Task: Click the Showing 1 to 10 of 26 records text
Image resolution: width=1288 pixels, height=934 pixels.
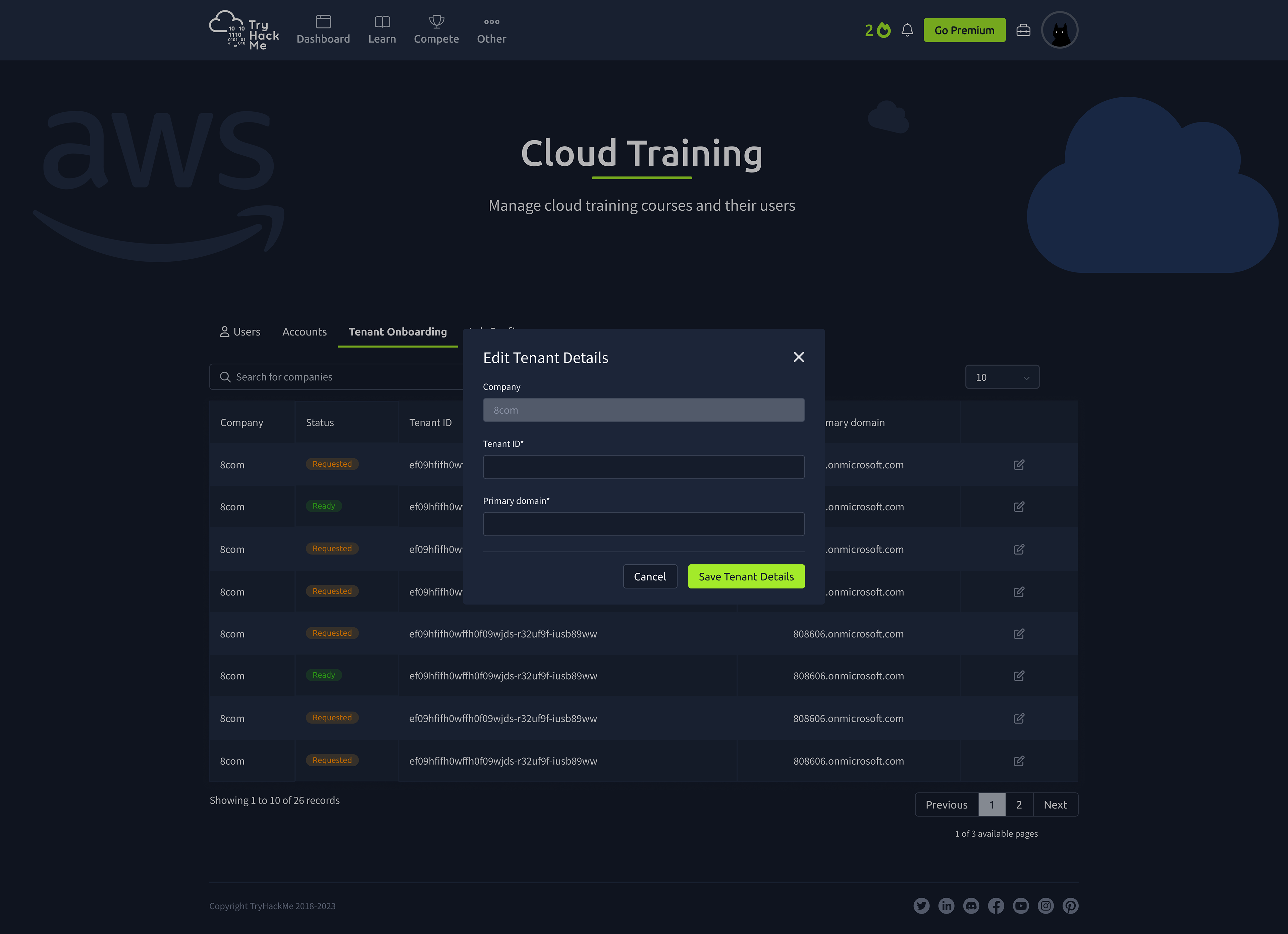Action: (274, 800)
